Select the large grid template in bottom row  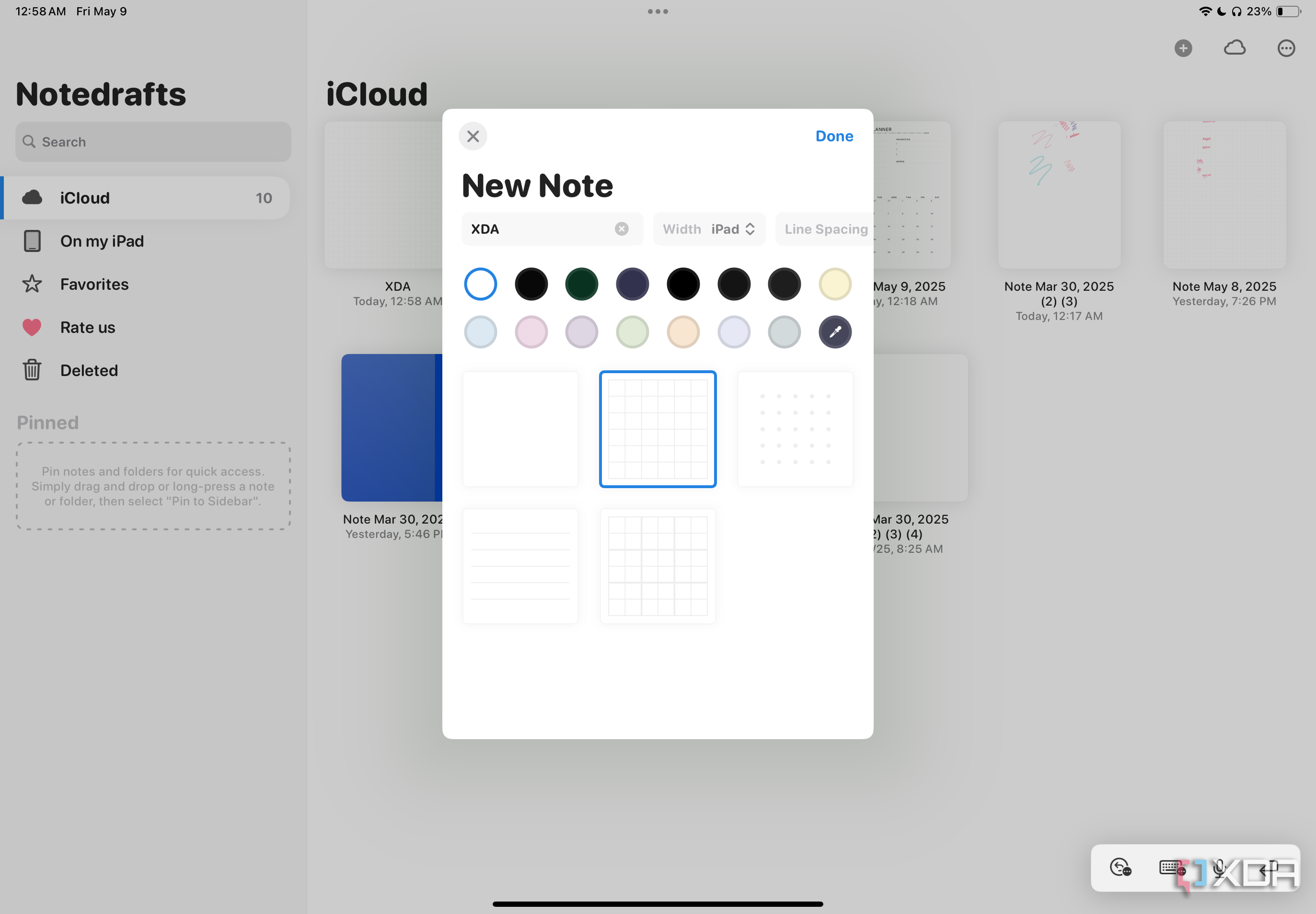[658, 566]
